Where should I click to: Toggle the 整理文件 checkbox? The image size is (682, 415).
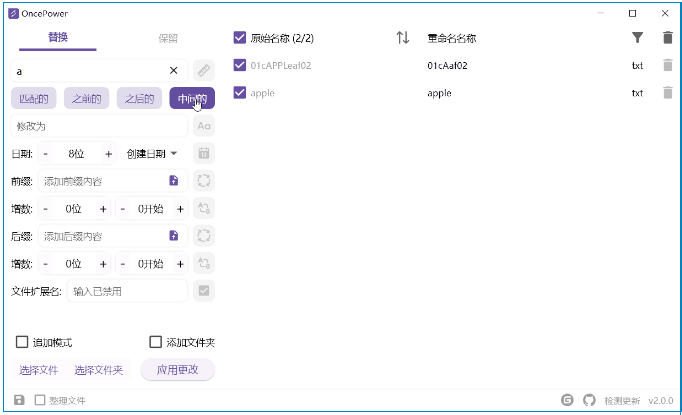point(40,400)
